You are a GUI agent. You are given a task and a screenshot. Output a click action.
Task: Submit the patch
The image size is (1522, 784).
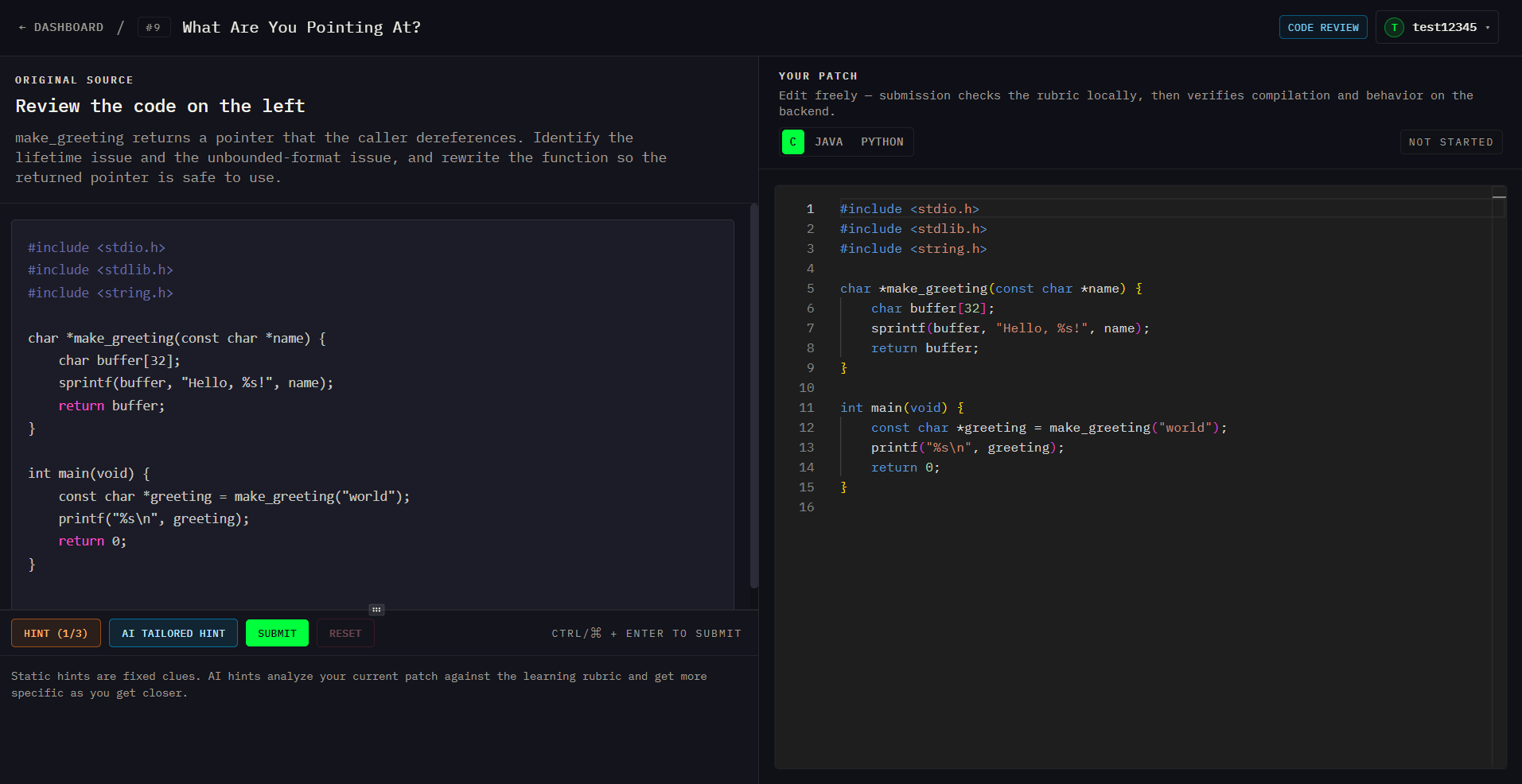point(277,634)
